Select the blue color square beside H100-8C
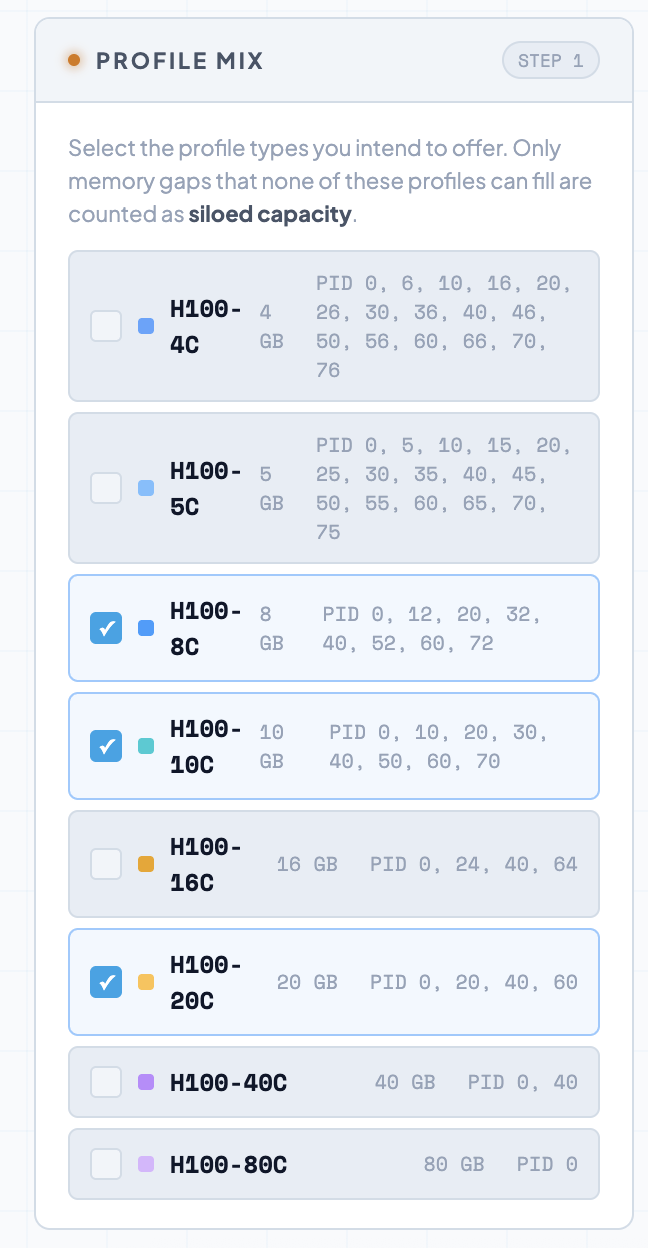Image resolution: width=648 pixels, height=1248 pixels. click(x=145, y=628)
